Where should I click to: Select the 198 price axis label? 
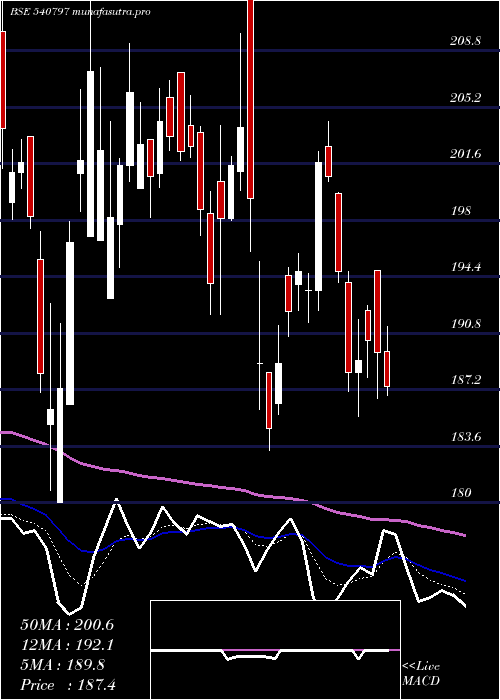tap(461, 211)
